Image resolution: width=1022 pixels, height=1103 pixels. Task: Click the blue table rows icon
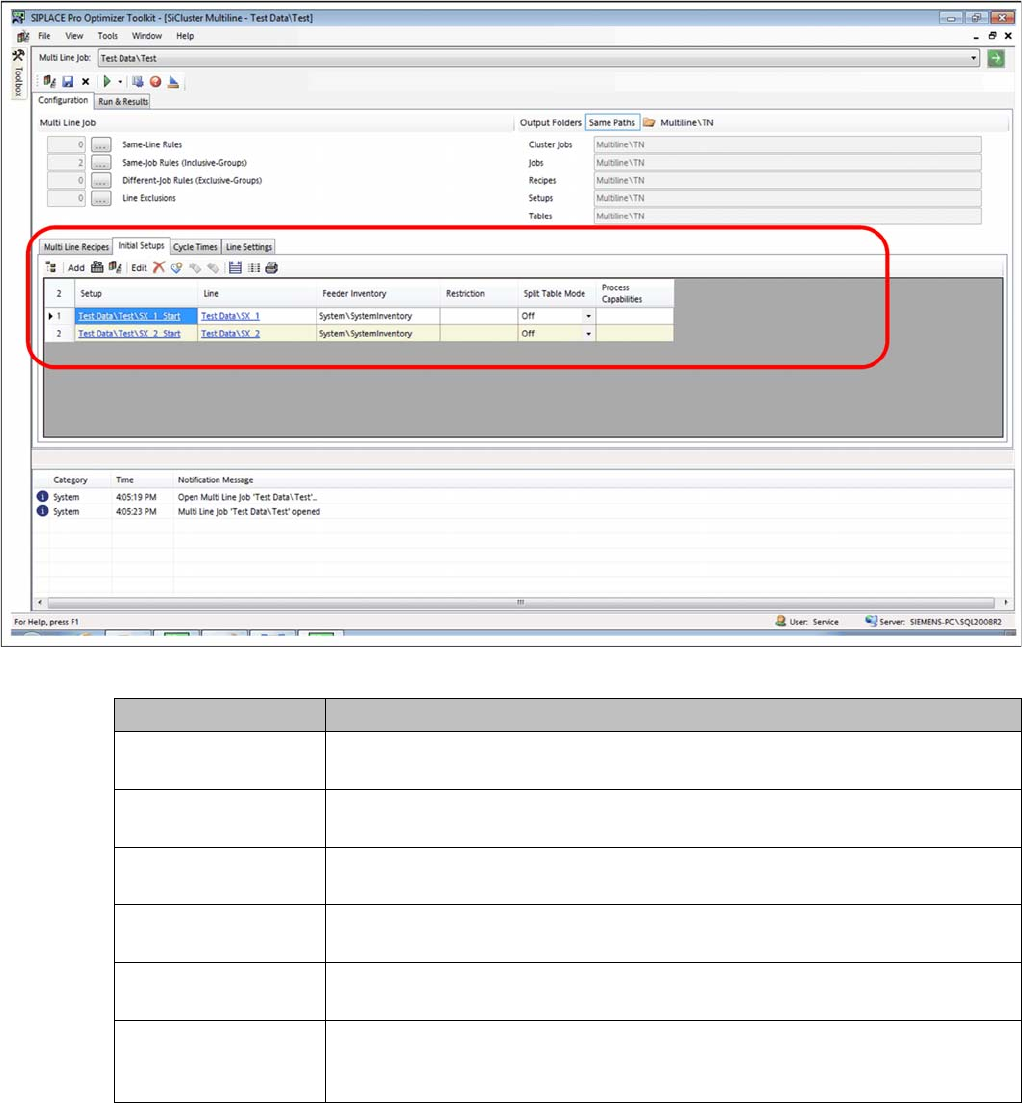pyautogui.click(x=235, y=267)
